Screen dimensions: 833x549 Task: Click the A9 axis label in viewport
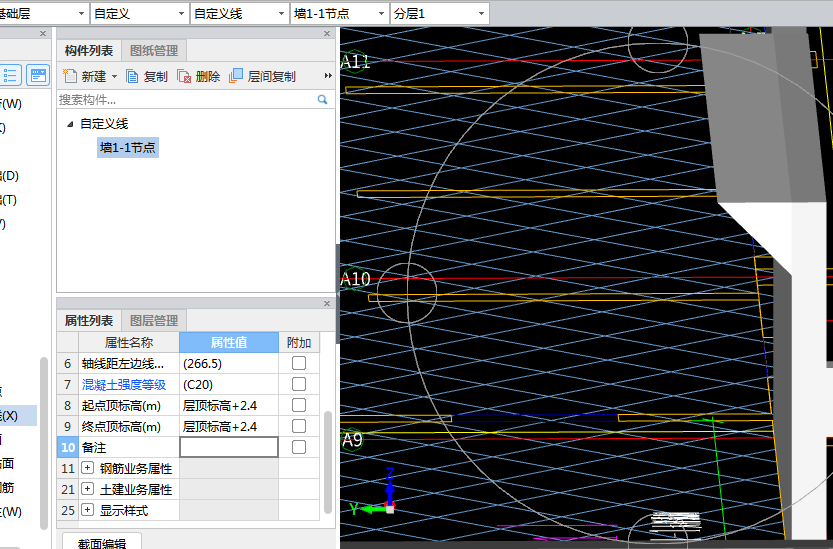[x=352, y=440]
